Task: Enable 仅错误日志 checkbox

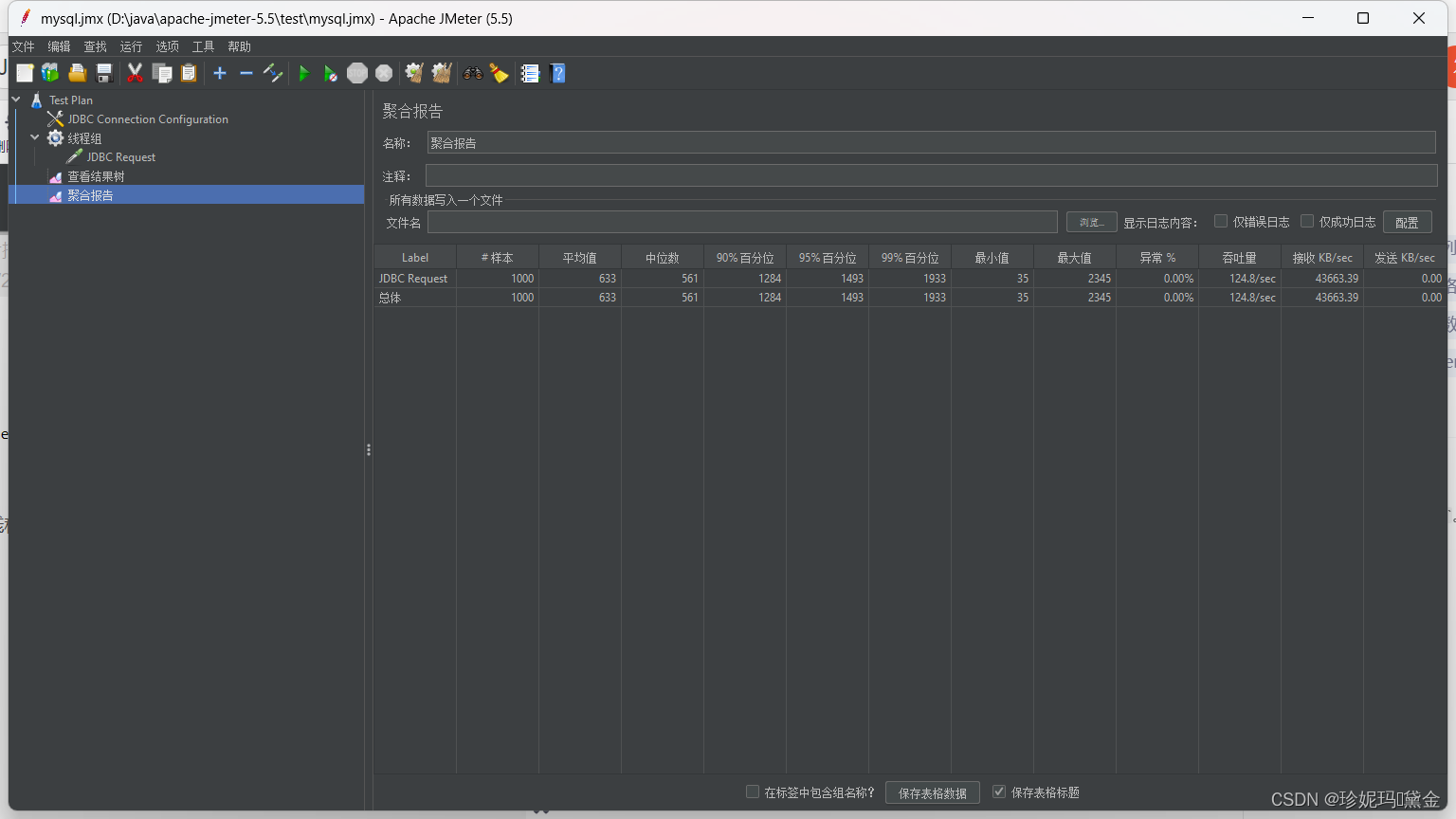Action: 1221,221
